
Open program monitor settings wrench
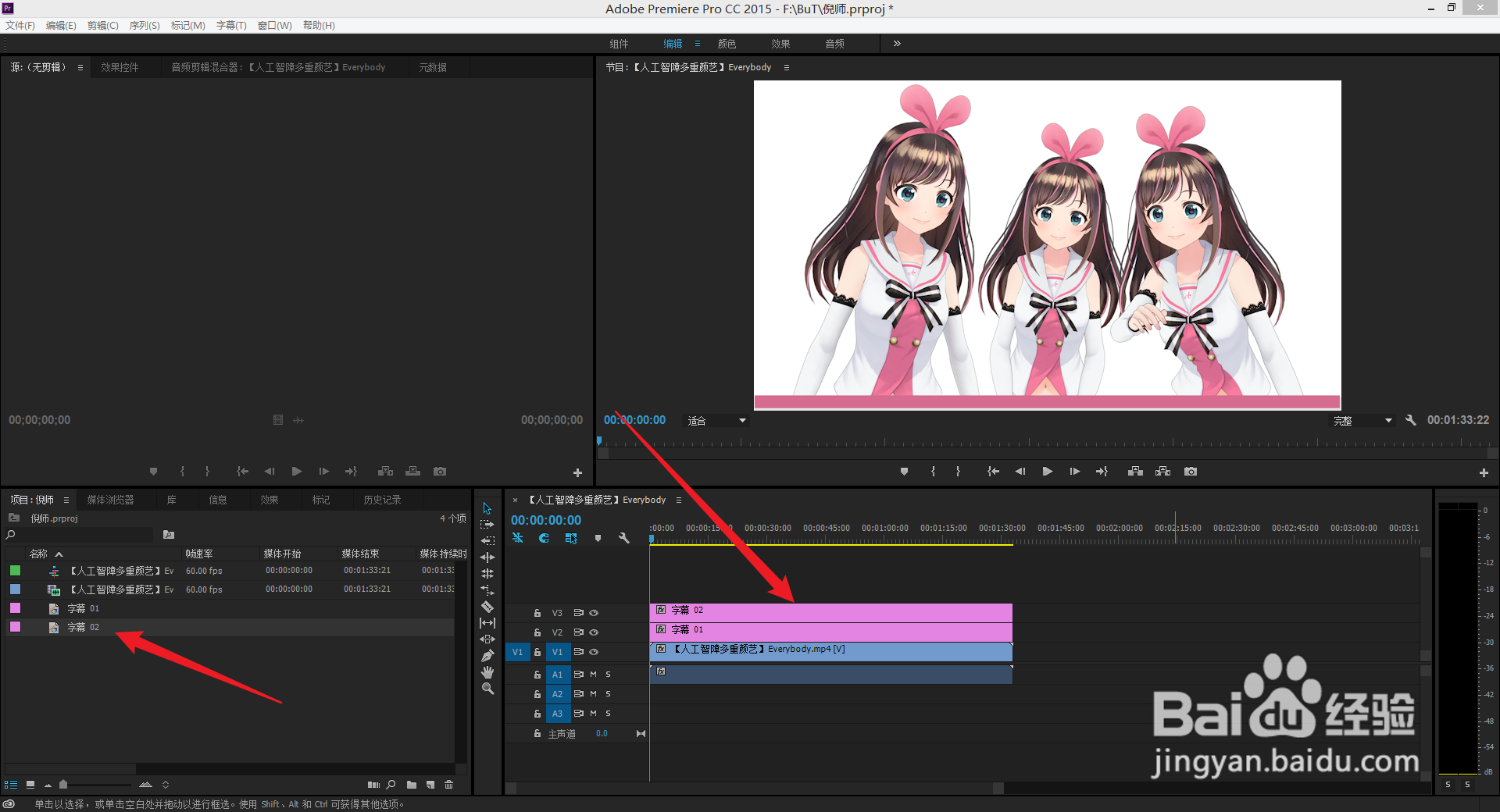[x=1410, y=420]
